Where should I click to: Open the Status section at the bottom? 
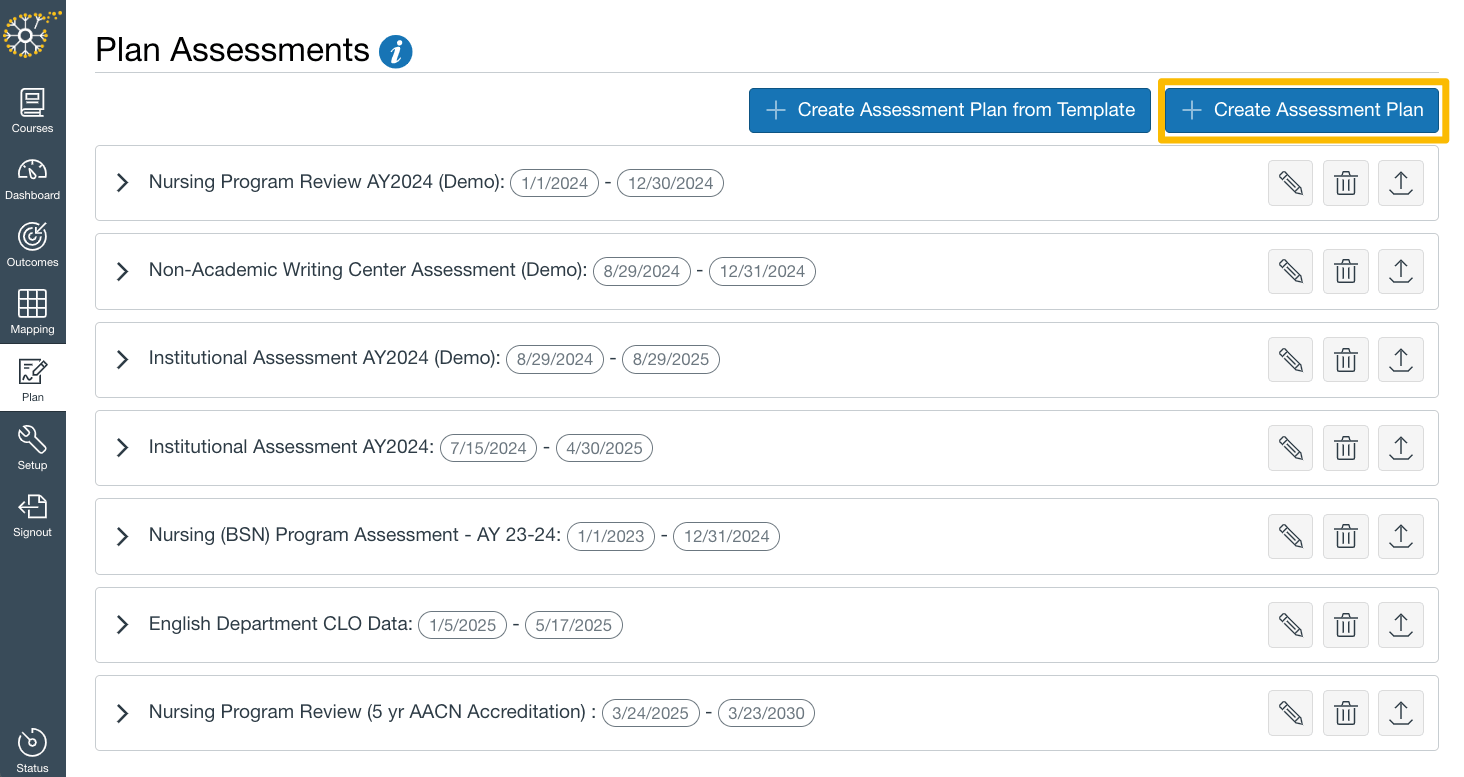click(32, 750)
